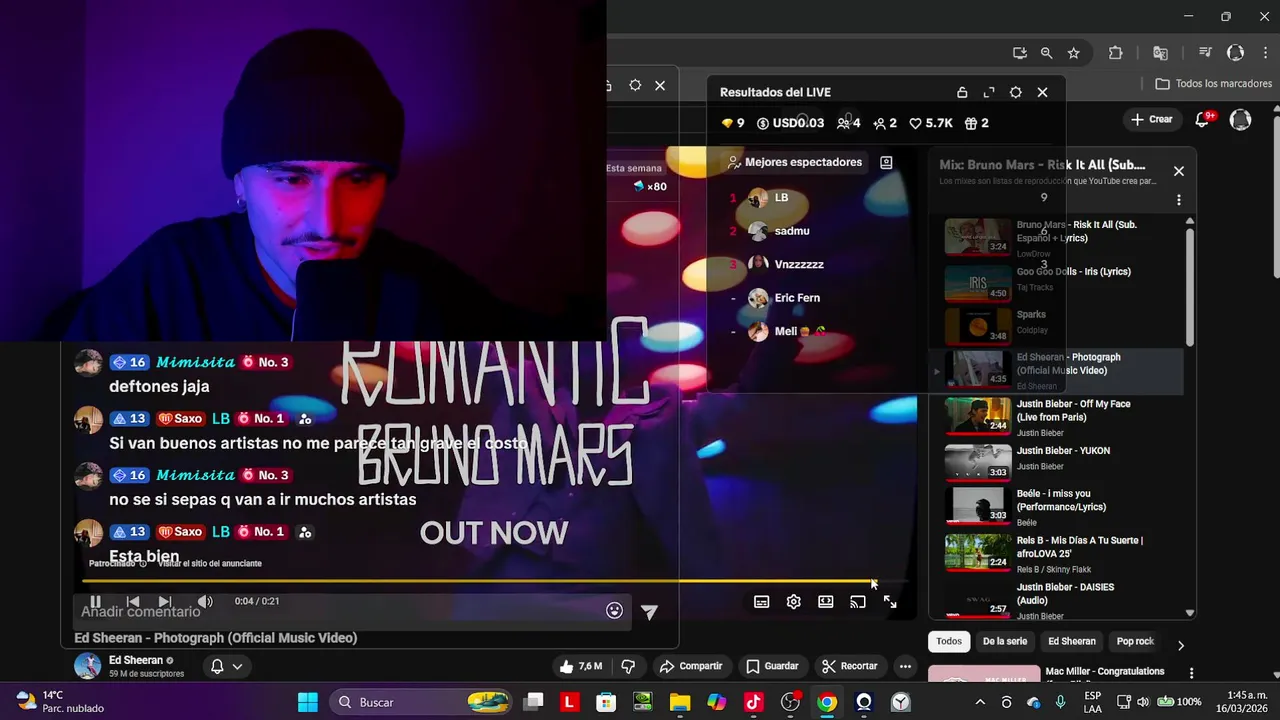Go to previous video in player
This screenshot has width=1280, height=720.
tap(132, 601)
